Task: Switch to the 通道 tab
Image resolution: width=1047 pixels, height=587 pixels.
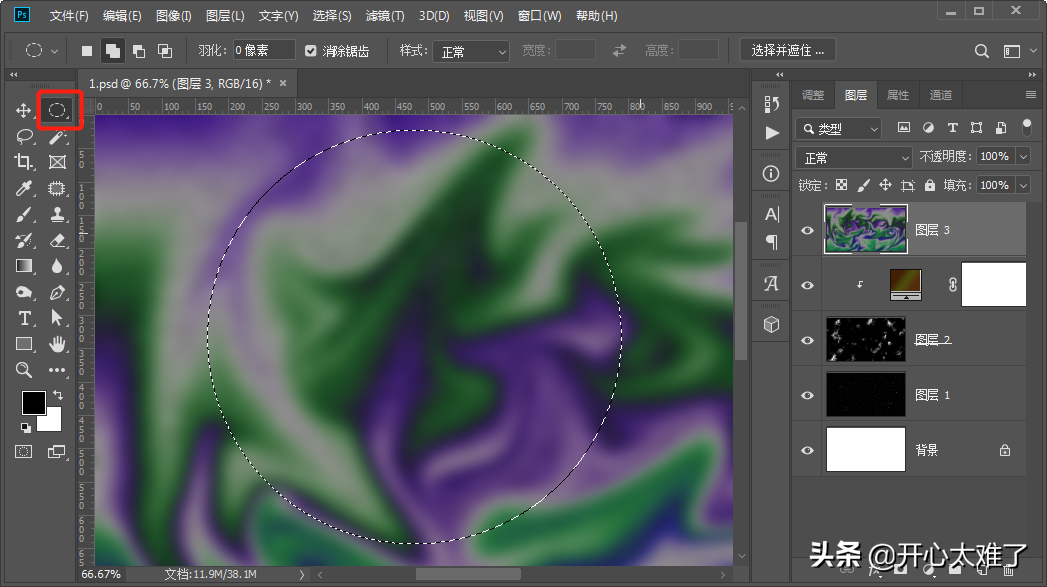Action: click(940, 95)
